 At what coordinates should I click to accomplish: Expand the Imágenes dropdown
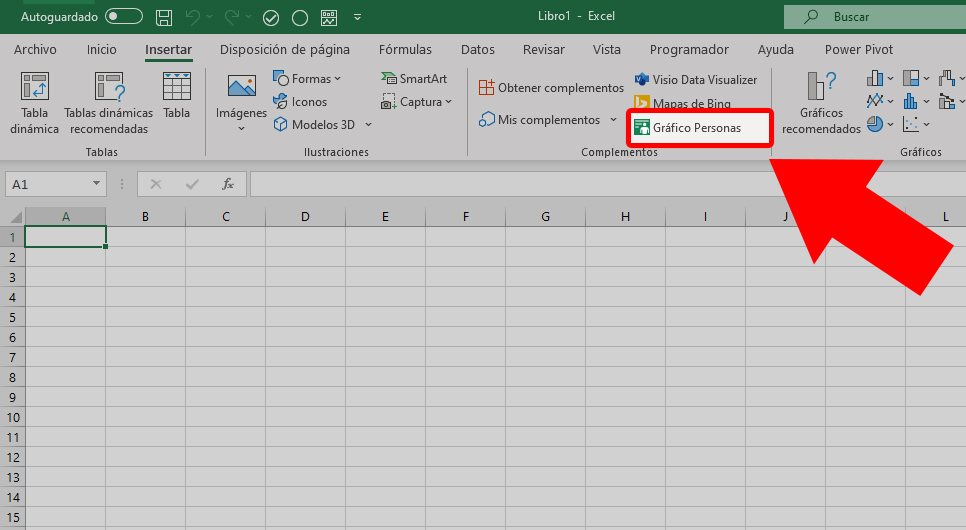241,128
